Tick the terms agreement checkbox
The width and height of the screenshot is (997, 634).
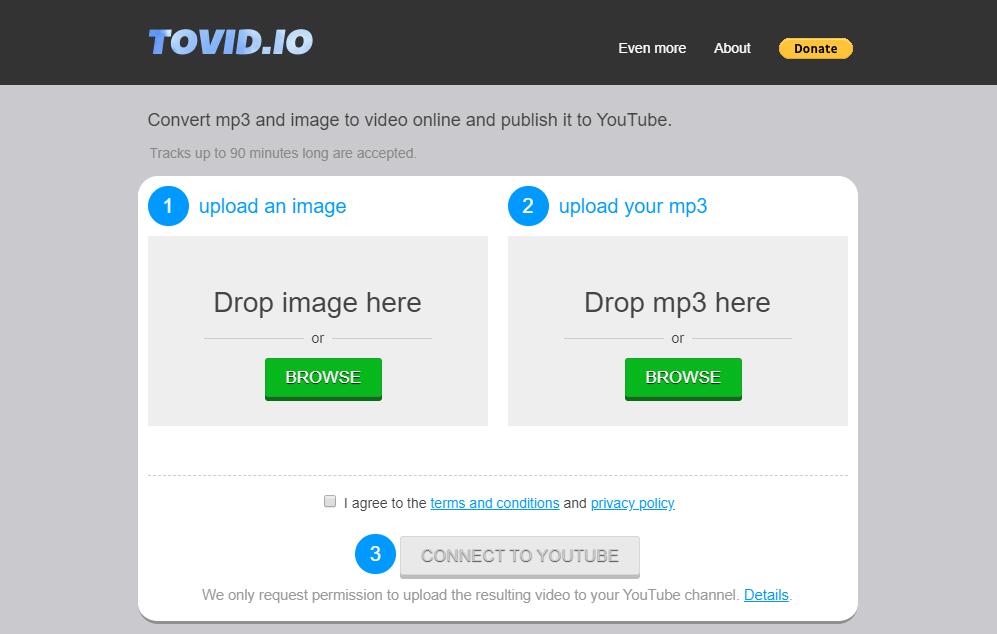click(x=330, y=501)
